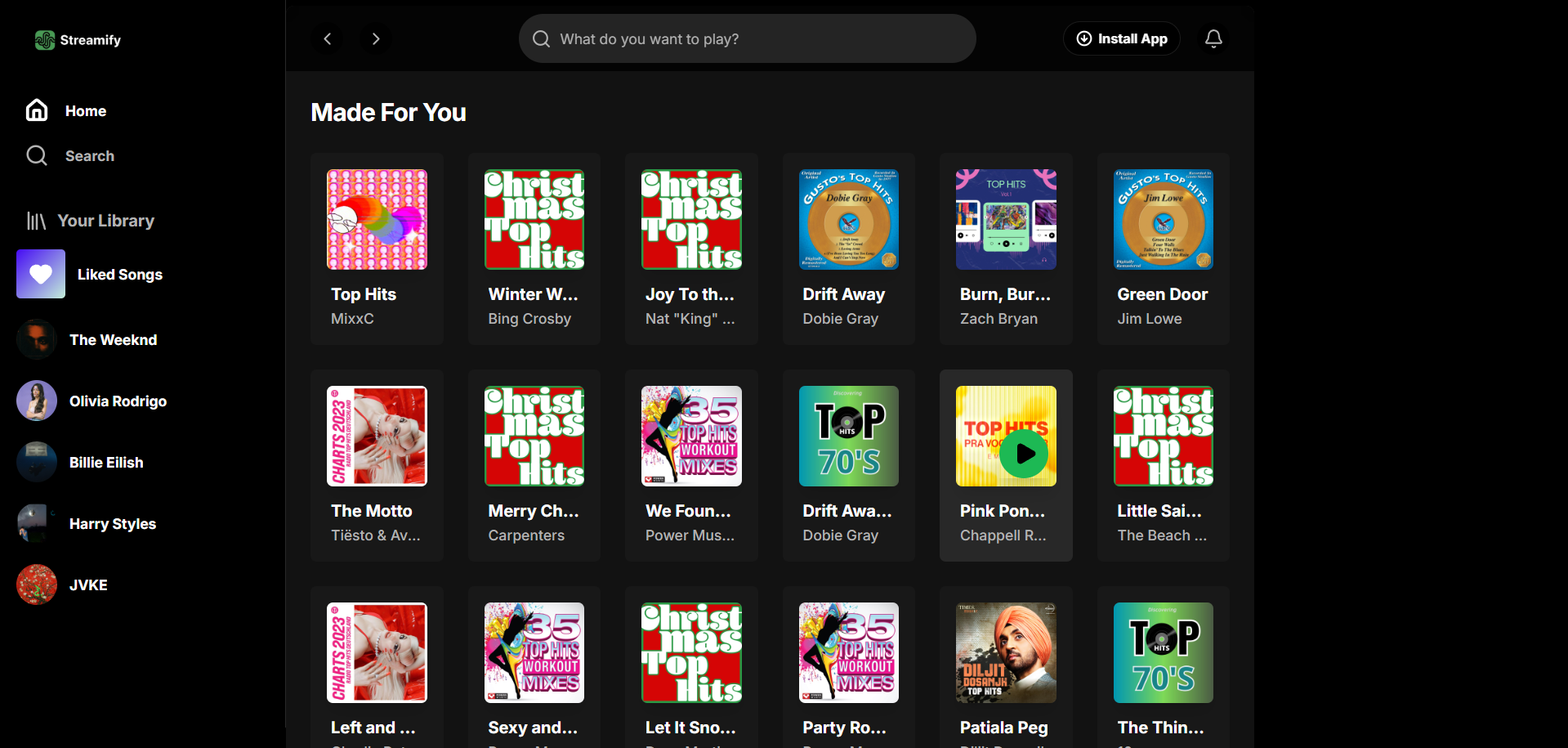This screenshot has width=1568, height=748.
Task: Click the Streamify logo icon
Action: point(45,40)
